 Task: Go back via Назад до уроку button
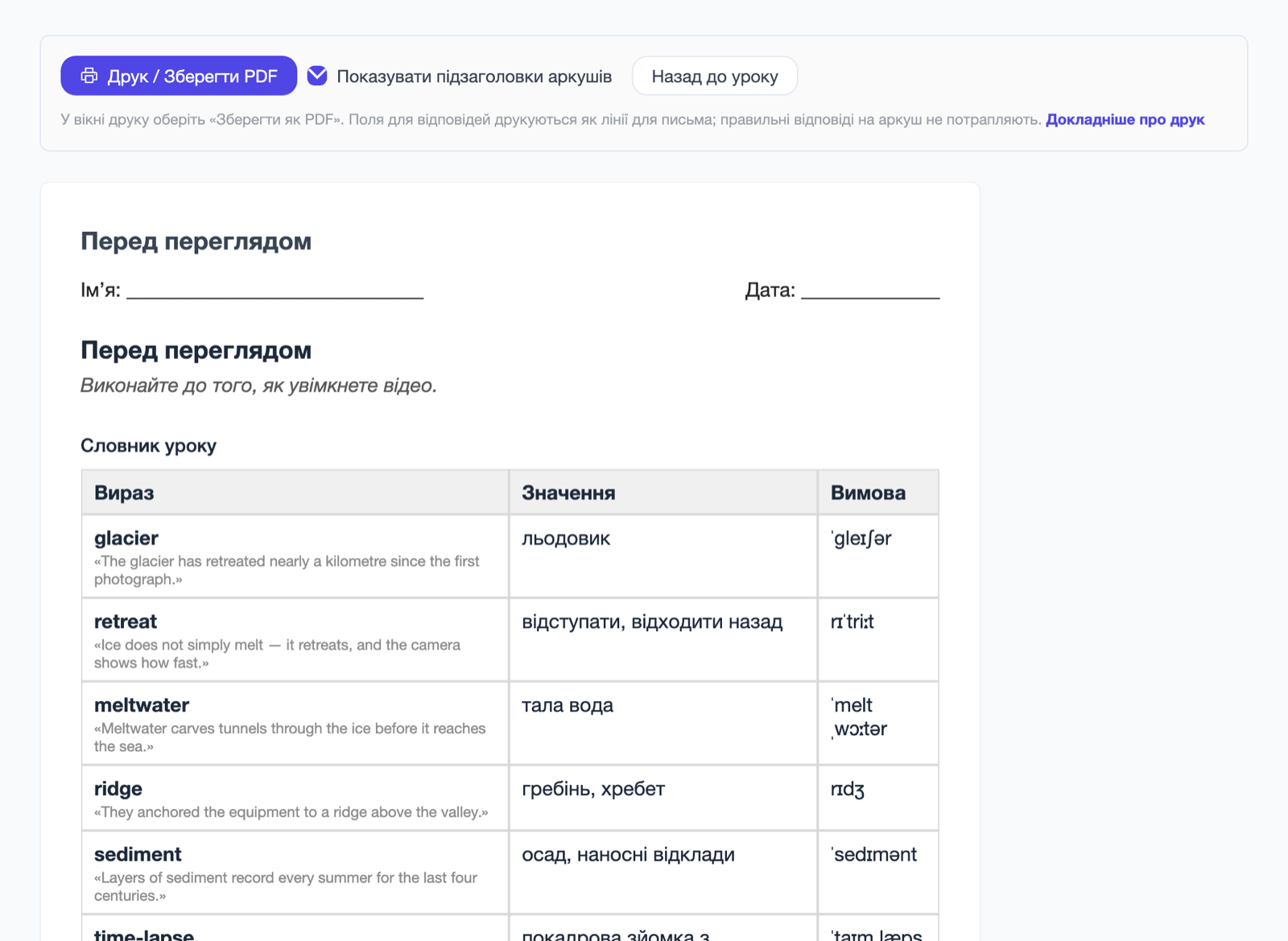[715, 76]
